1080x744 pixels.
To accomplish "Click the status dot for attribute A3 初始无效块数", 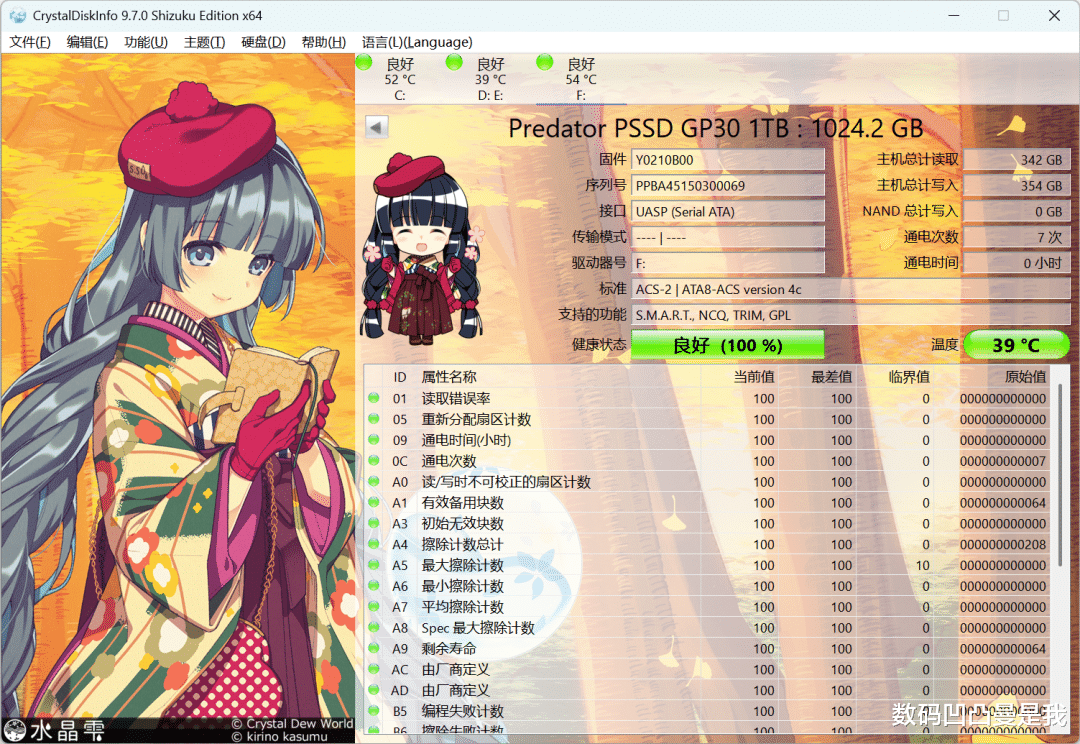I will coord(374,523).
